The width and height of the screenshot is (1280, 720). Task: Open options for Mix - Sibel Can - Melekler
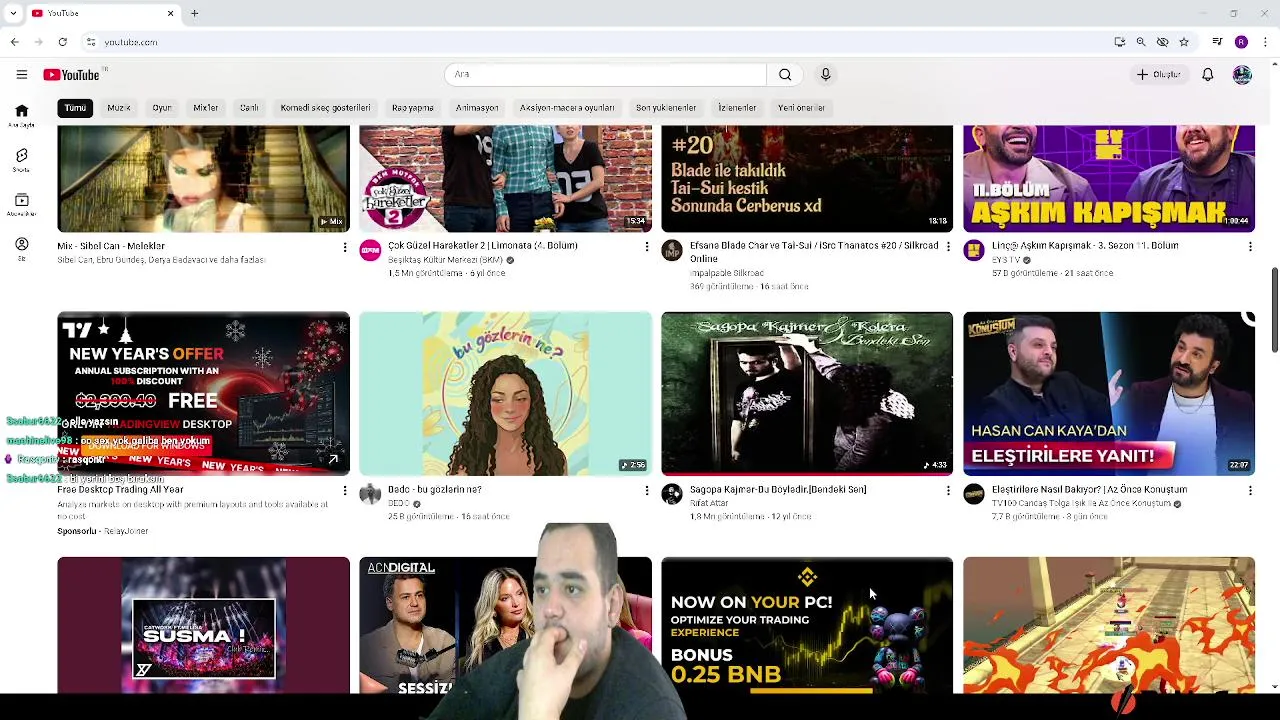(345, 246)
